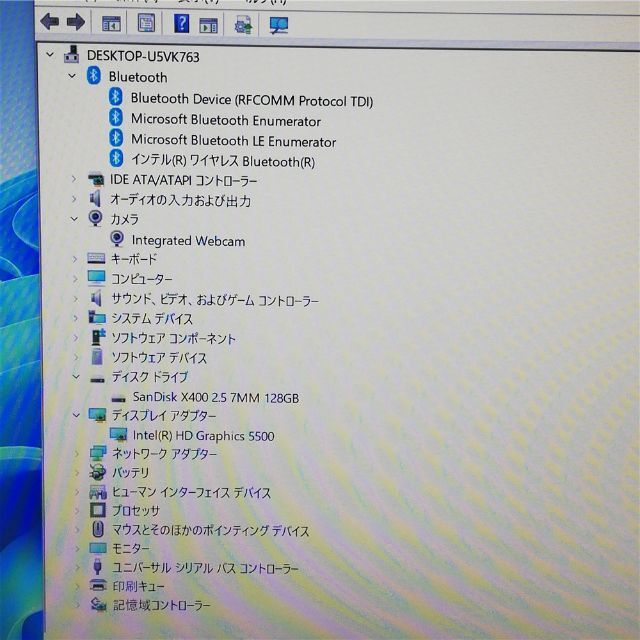Image resolution: width=640 pixels, height=640 pixels.
Task: Click the DESKTOP-U5VK763 computer icon
Action: tap(72, 54)
